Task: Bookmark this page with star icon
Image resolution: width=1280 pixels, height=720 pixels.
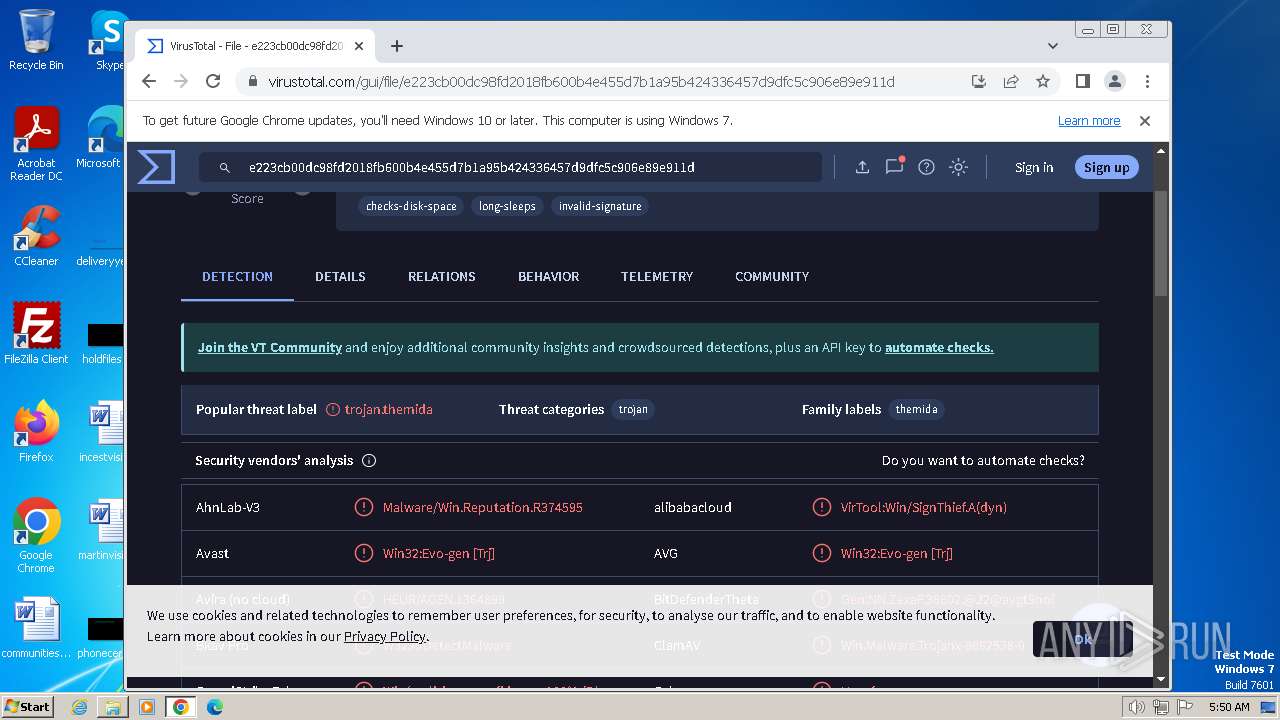Action: (1043, 82)
